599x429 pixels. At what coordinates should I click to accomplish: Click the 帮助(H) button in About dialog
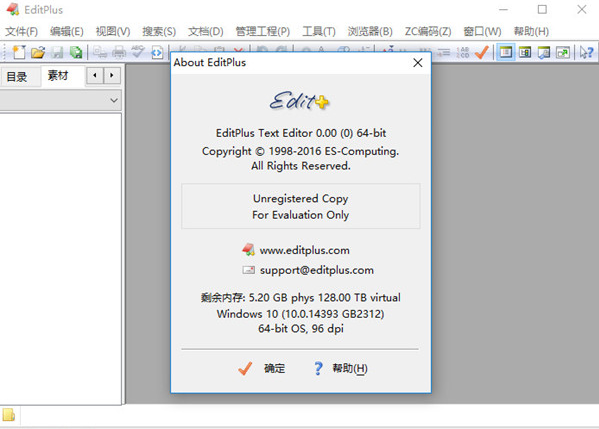[340, 368]
